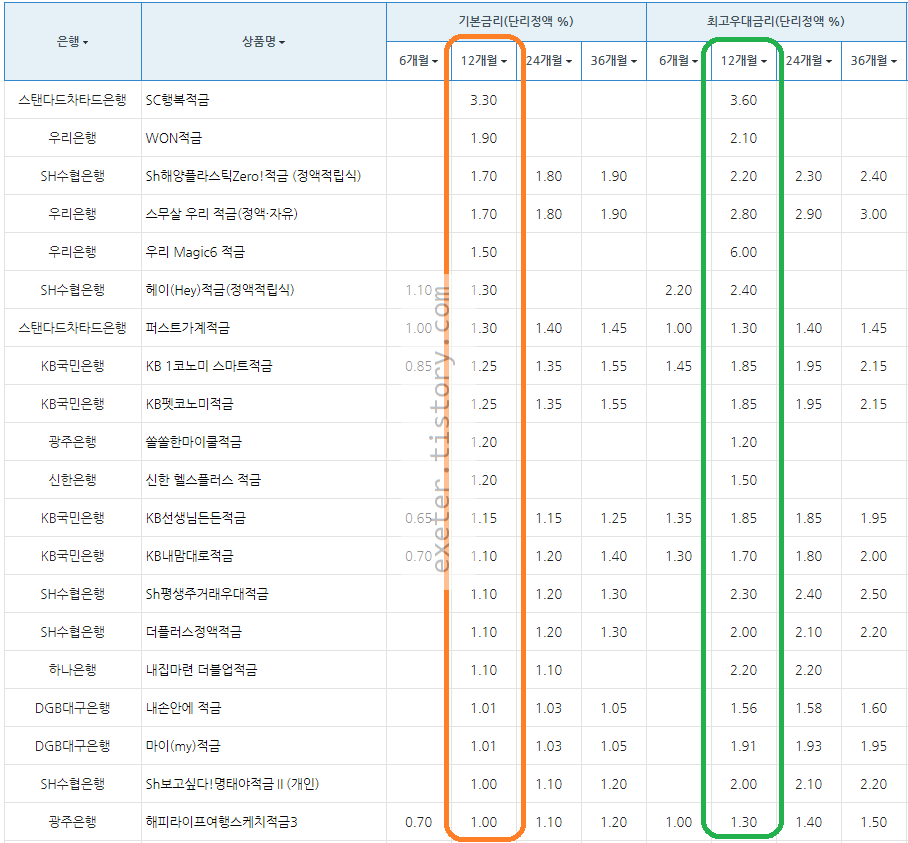
Task: Click the 1.50 base rate for 우리 Magic6
Action: (x=484, y=252)
